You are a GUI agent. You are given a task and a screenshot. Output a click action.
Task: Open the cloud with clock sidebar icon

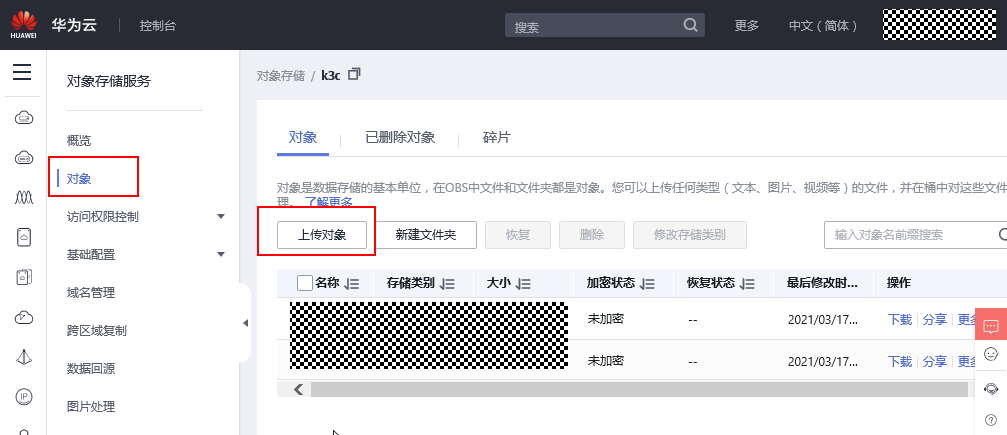[x=24, y=317]
